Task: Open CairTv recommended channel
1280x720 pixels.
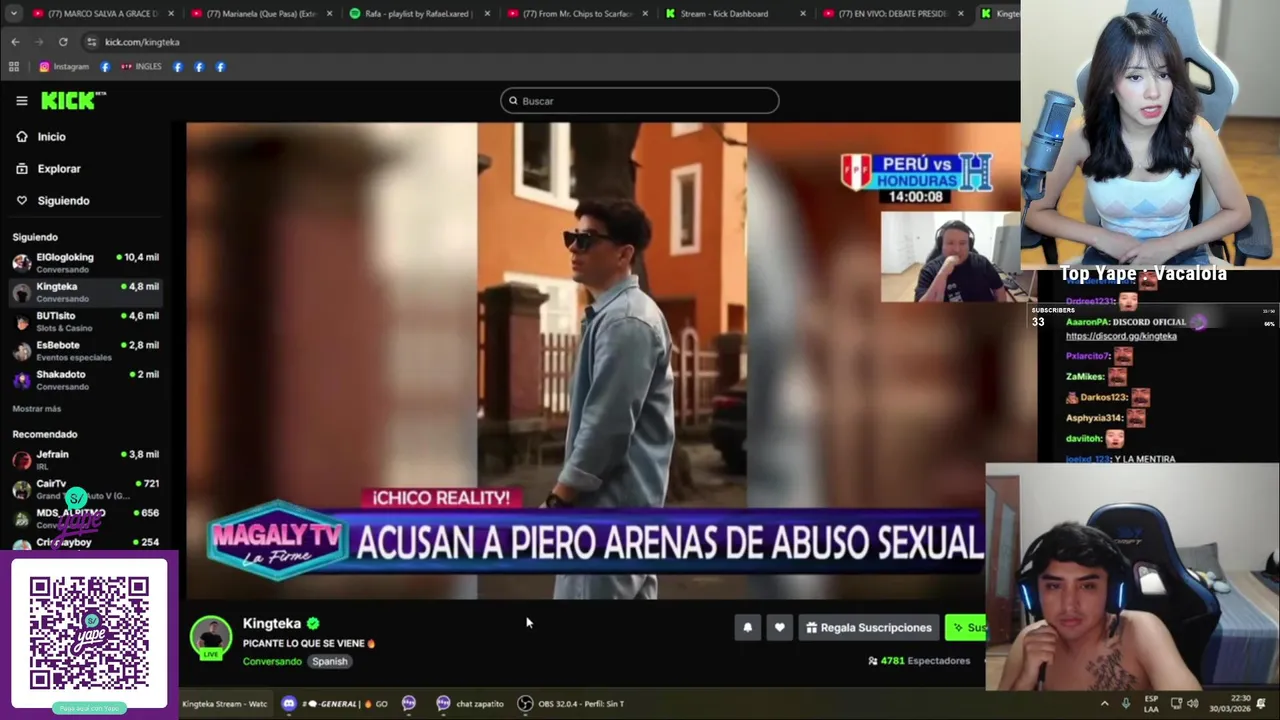Action: [x=88, y=489]
